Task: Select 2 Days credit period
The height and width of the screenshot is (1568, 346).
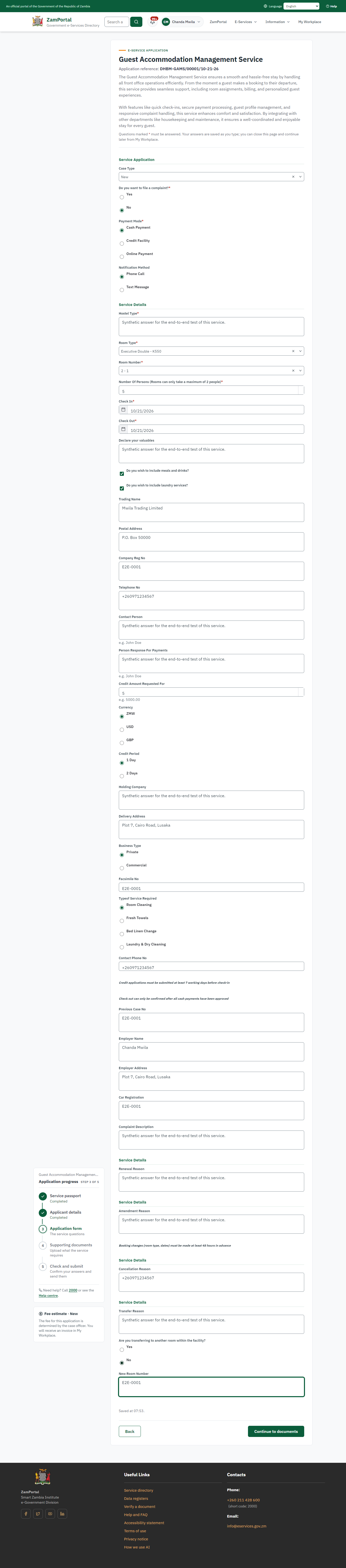Action: coord(122,776)
